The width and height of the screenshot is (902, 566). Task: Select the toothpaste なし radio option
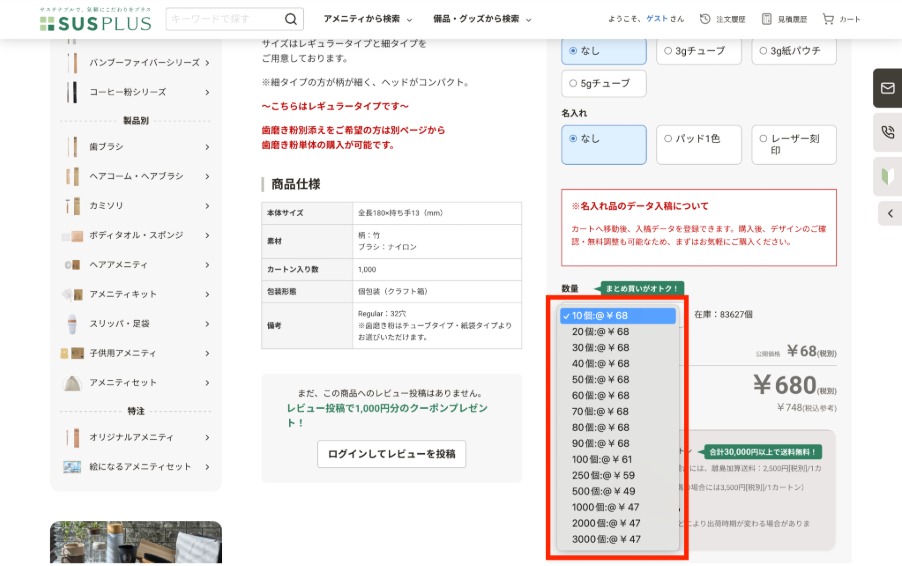tap(603, 51)
